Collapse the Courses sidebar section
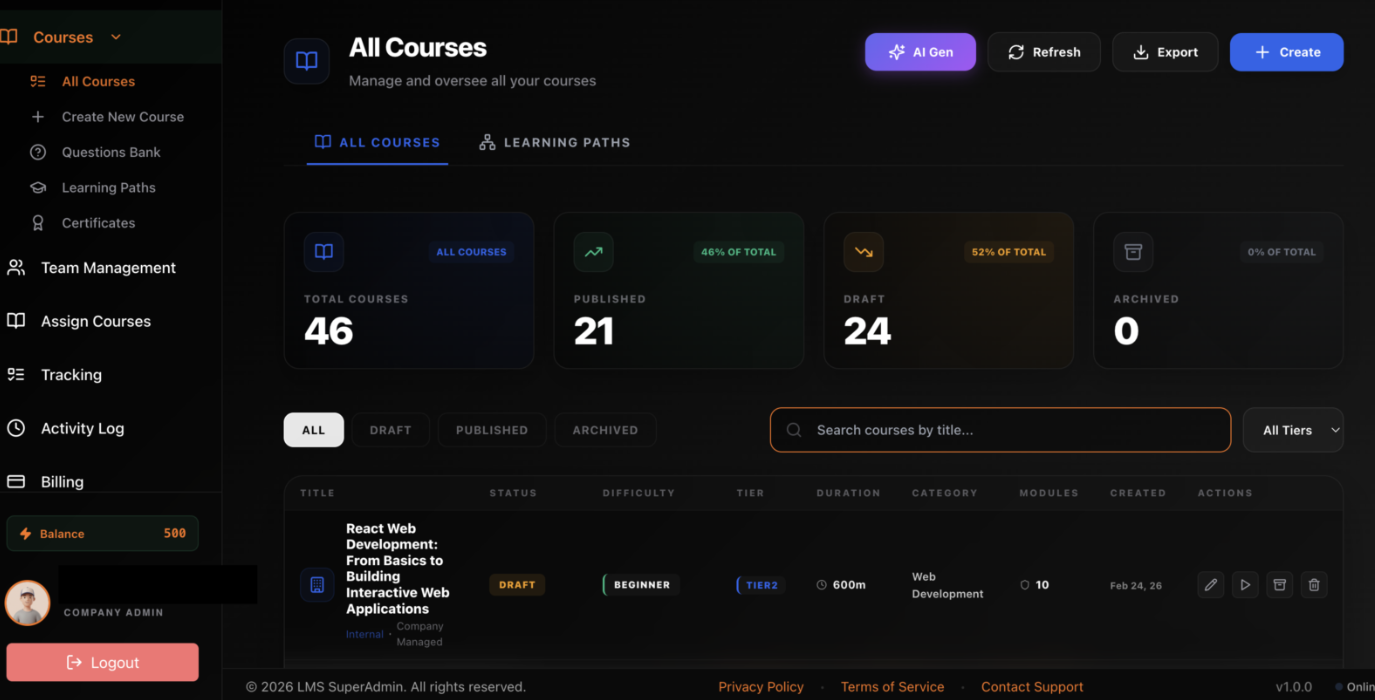 pyautogui.click(x=114, y=36)
